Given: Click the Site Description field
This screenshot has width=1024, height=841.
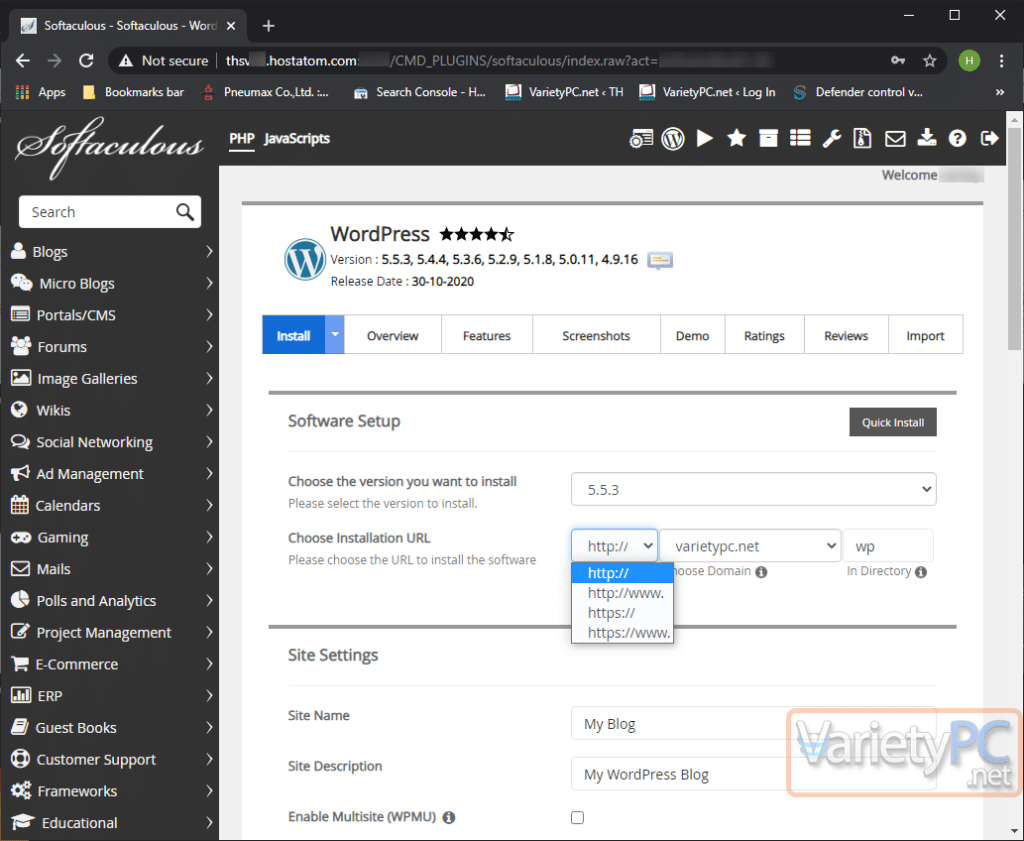Looking at the screenshot, I should 753,774.
